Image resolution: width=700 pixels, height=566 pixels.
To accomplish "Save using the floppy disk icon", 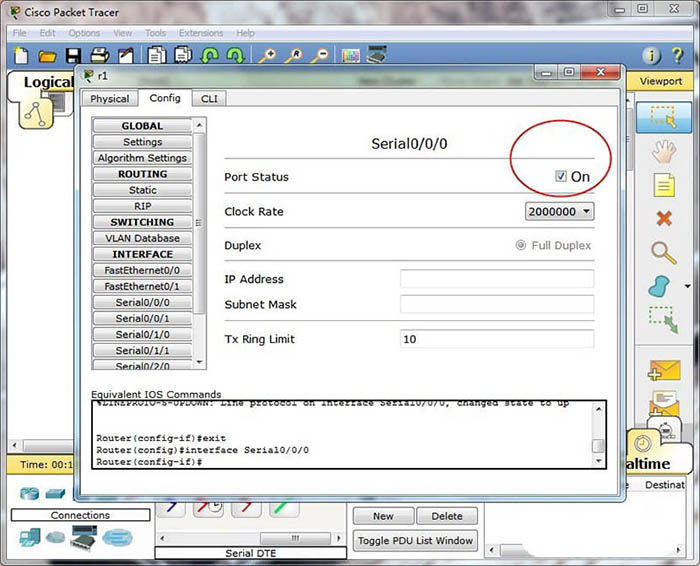I will (x=73, y=56).
